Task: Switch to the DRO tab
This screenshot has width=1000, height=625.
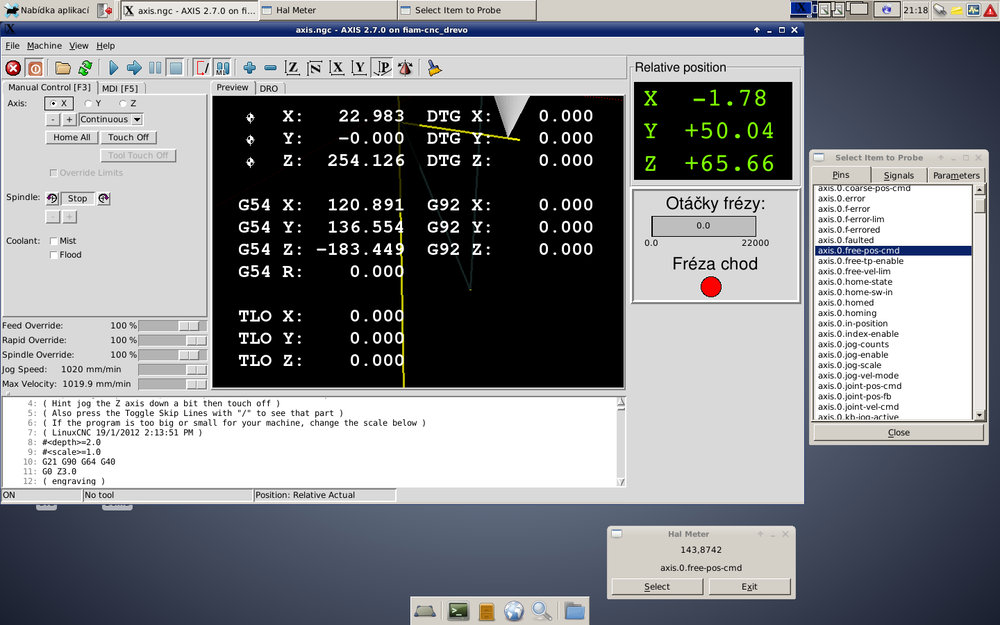Action: [x=268, y=88]
